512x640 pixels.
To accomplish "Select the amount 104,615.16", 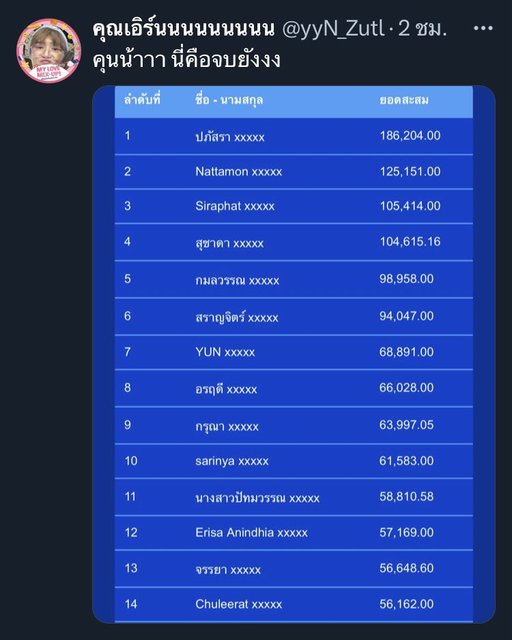I will pos(410,242).
